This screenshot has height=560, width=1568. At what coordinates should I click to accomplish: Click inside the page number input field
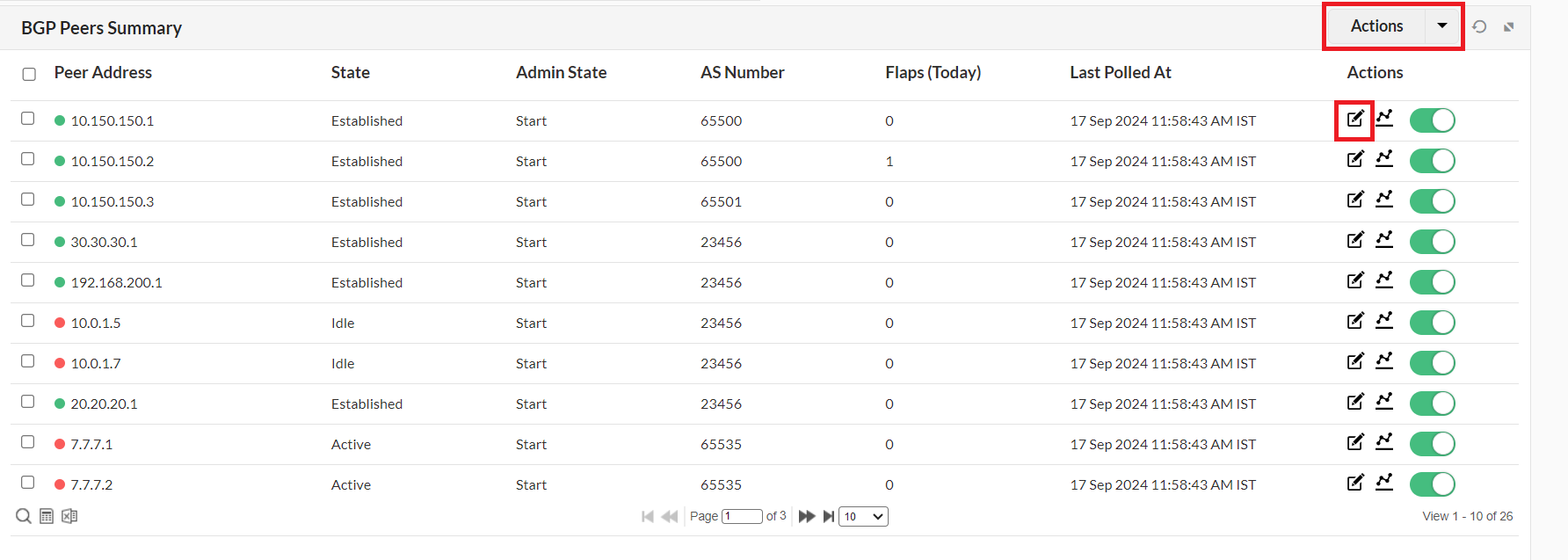[742, 516]
